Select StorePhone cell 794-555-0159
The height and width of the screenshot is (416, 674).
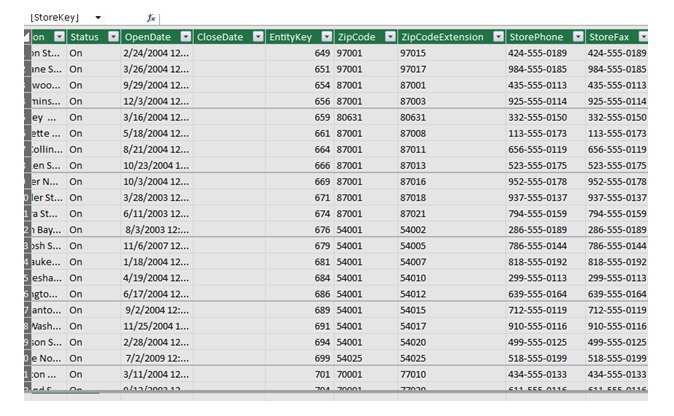[x=545, y=214]
